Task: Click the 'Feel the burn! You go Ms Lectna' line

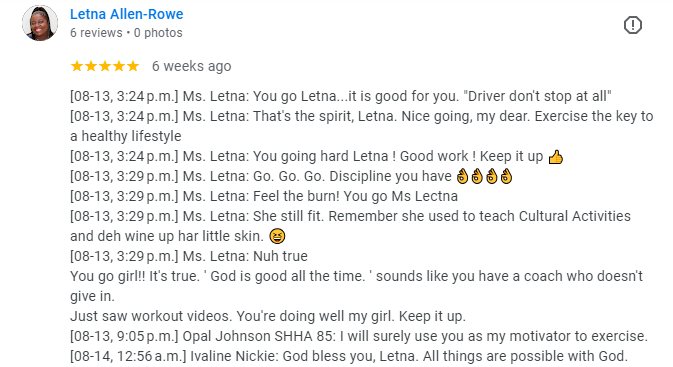Action: (x=264, y=196)
